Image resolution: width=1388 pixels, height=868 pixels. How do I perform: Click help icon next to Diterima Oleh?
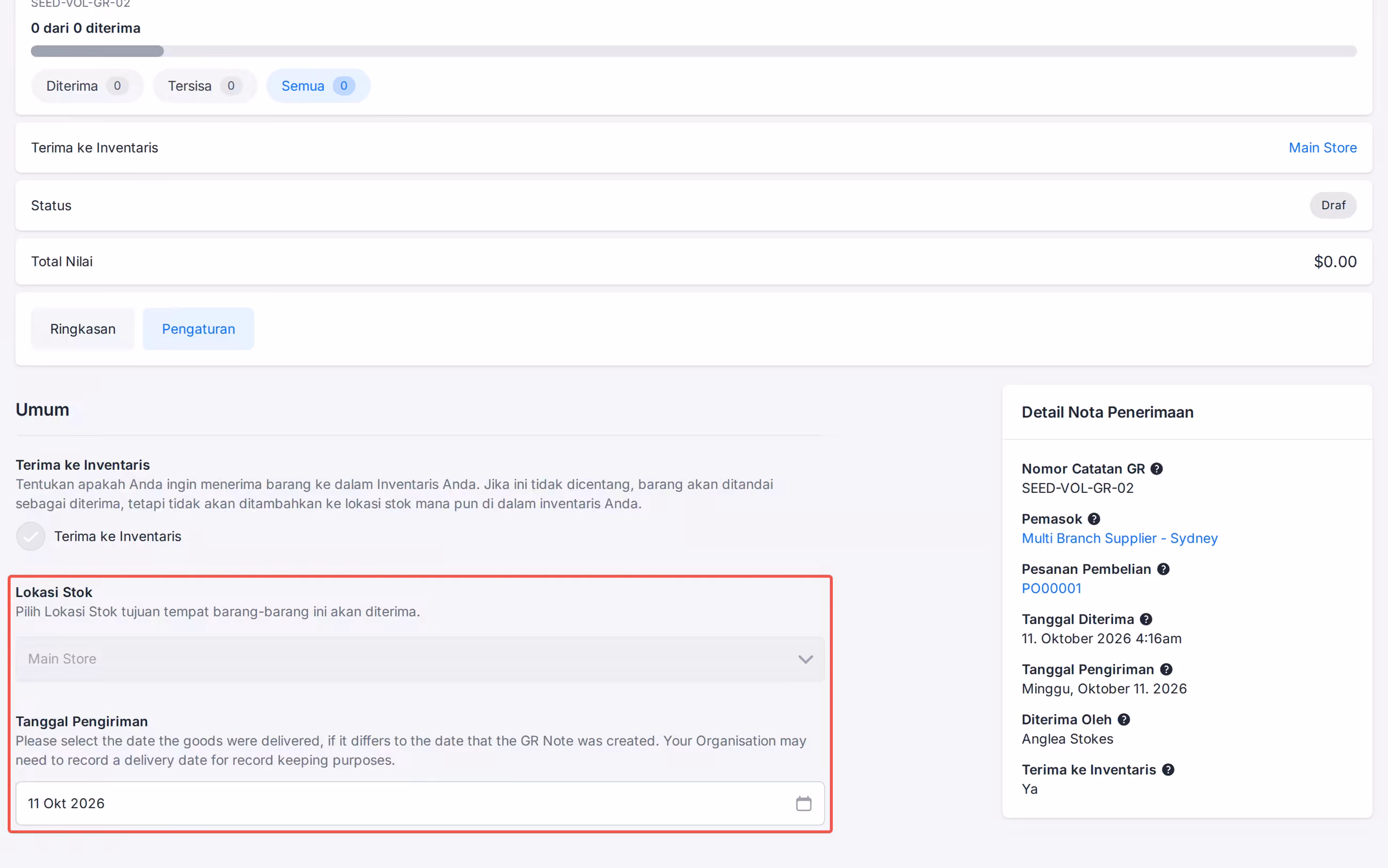(1123, 719)
